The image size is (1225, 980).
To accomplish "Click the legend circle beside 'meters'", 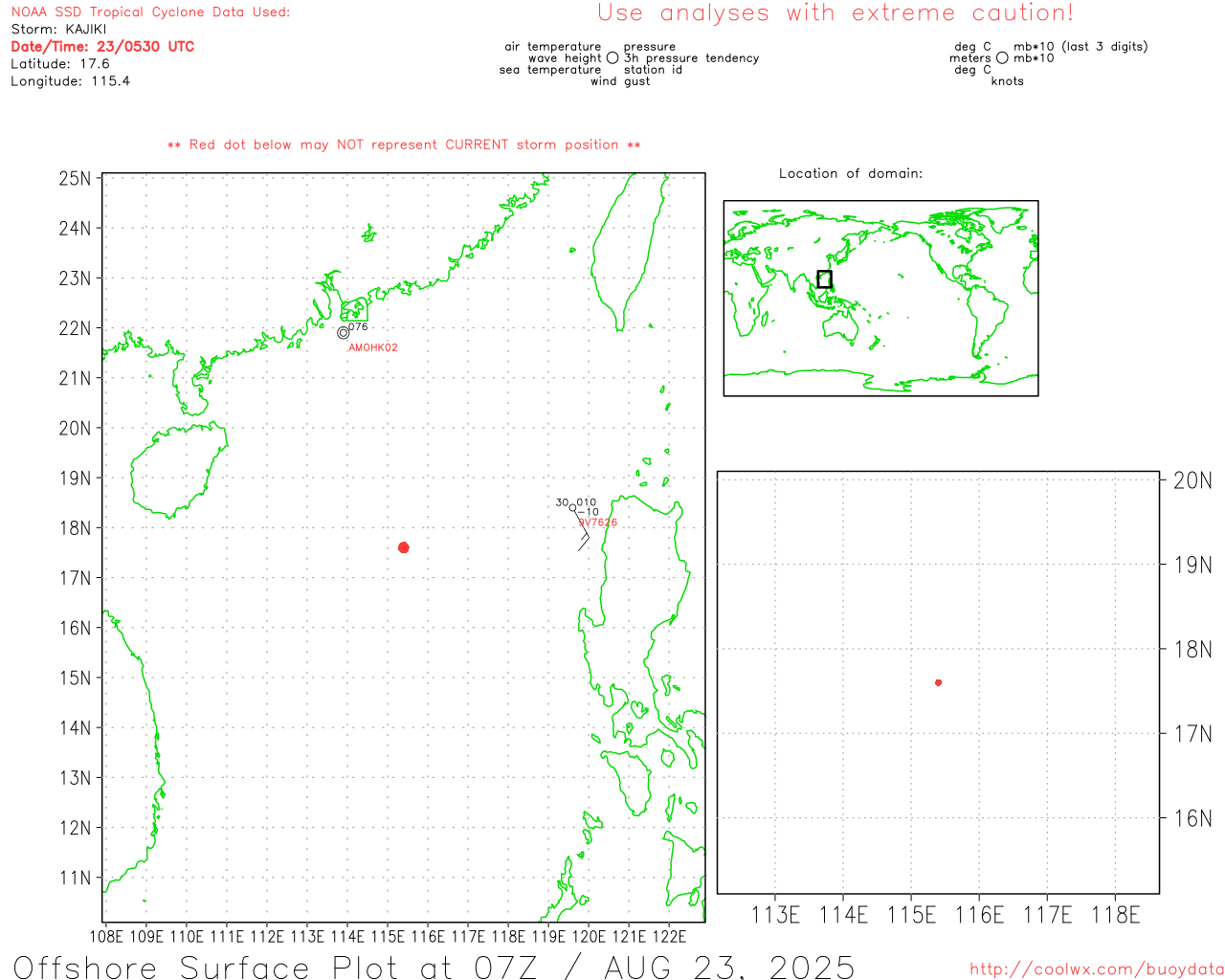I will (1002, 58).
